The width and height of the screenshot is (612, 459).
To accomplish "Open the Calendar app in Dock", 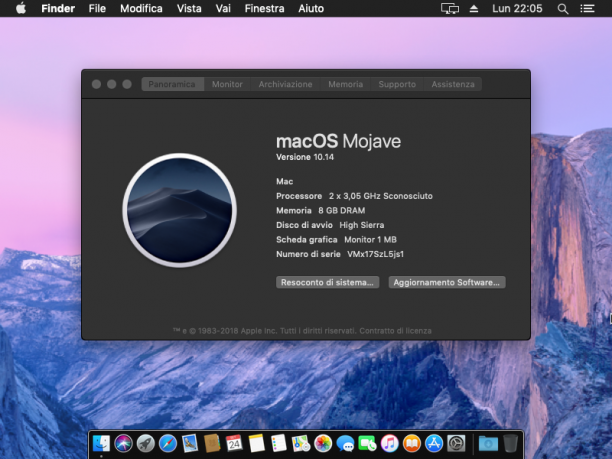I will click(x=234, y=444).
